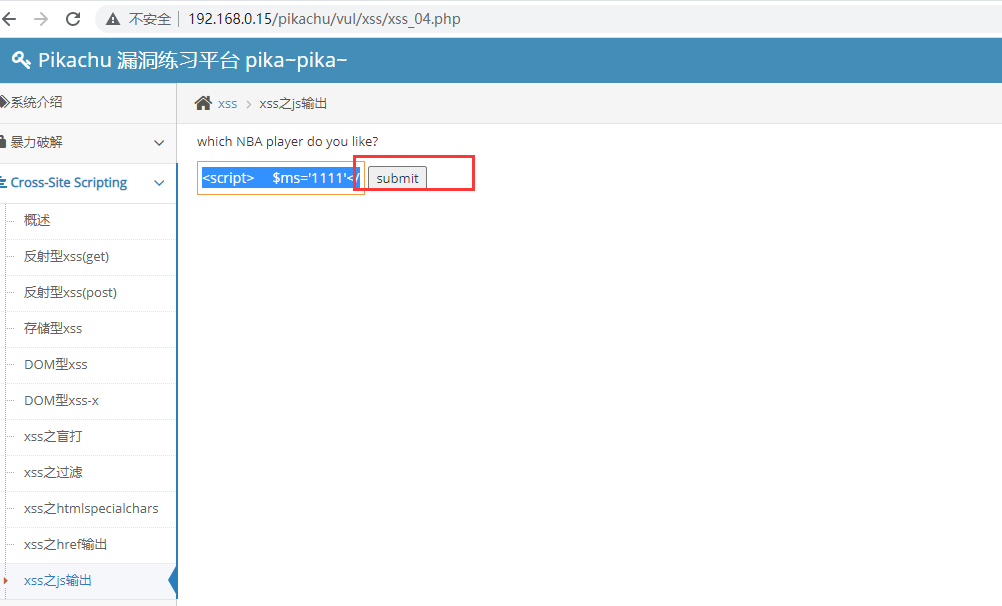Click the submit button
The width and height of the screenshot is (1002, 606).
(397, 178)
